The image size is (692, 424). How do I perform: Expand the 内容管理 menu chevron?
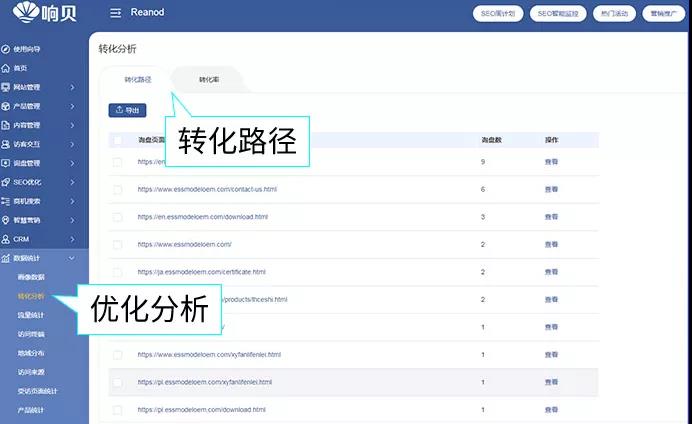tap(72, 125)
